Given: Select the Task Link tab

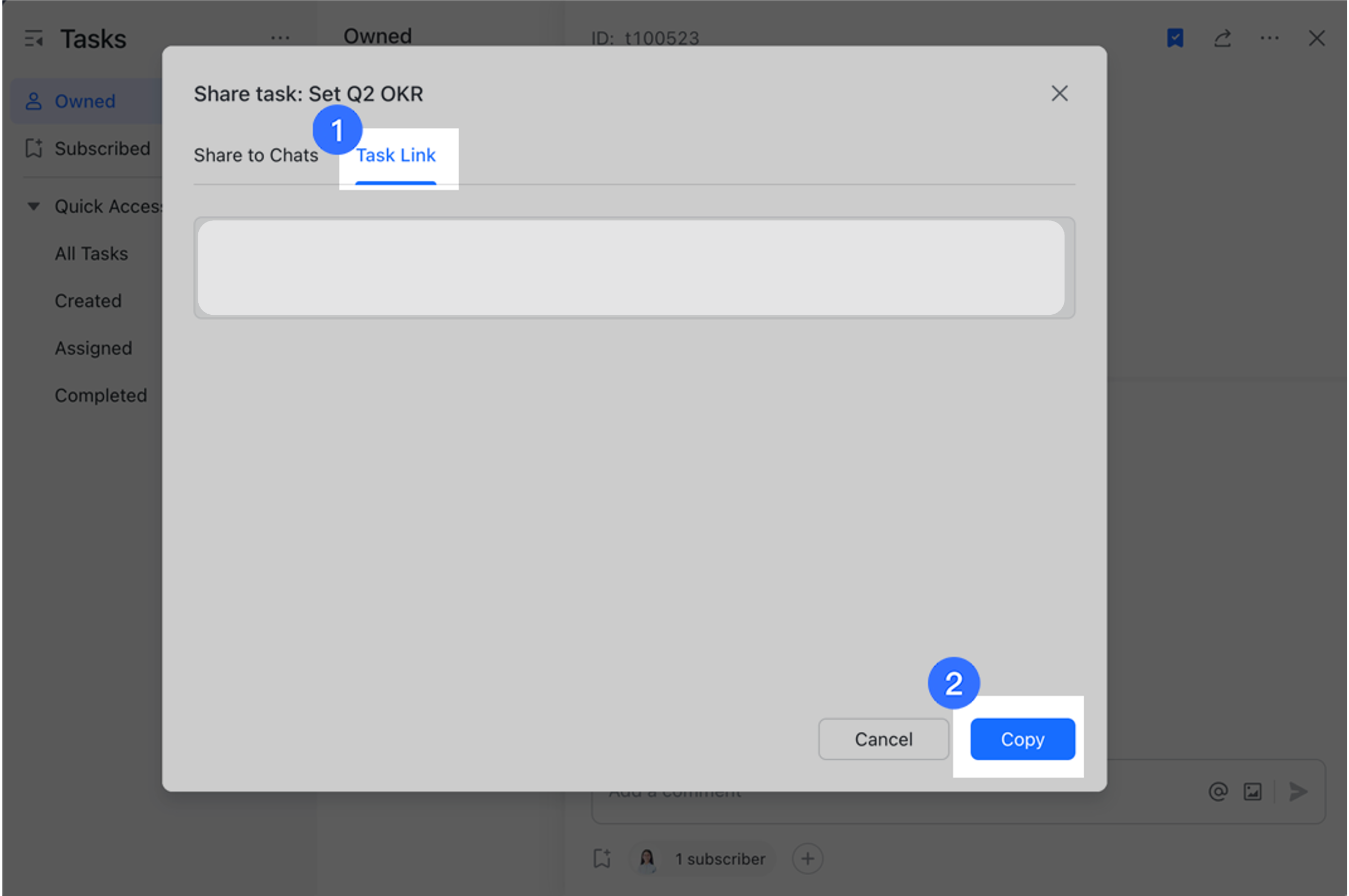Looking at the screenshot, I should (x=397, y=155).
